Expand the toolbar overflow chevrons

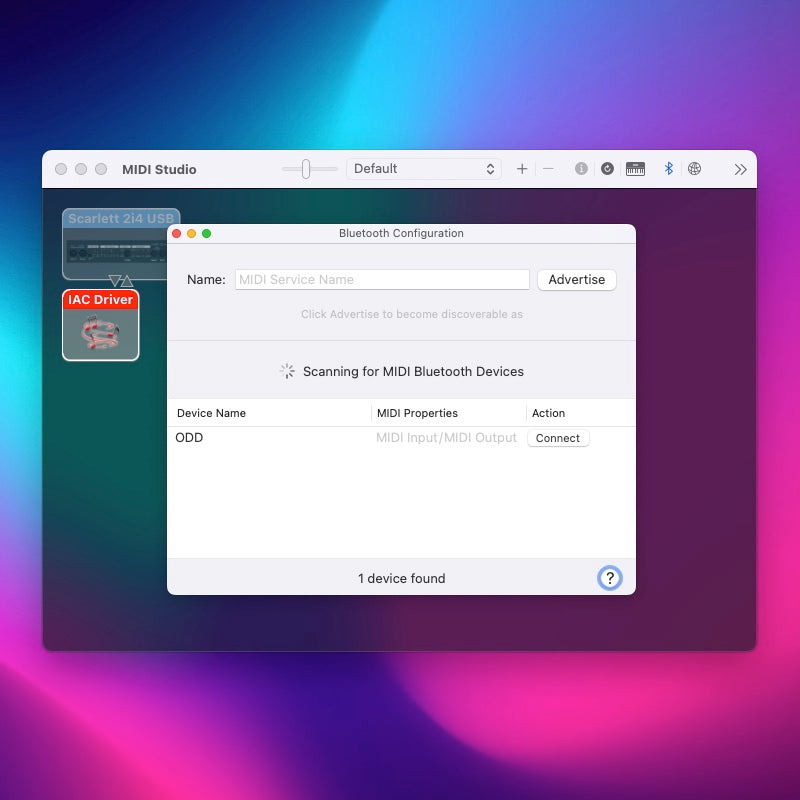click(740, 169)
